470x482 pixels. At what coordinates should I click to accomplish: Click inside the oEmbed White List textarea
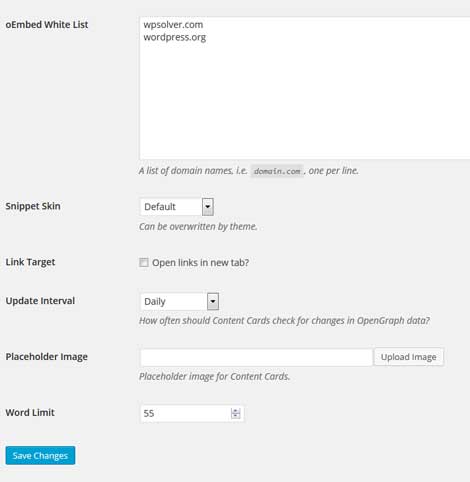pyautogui.click(x=304, y=88)
